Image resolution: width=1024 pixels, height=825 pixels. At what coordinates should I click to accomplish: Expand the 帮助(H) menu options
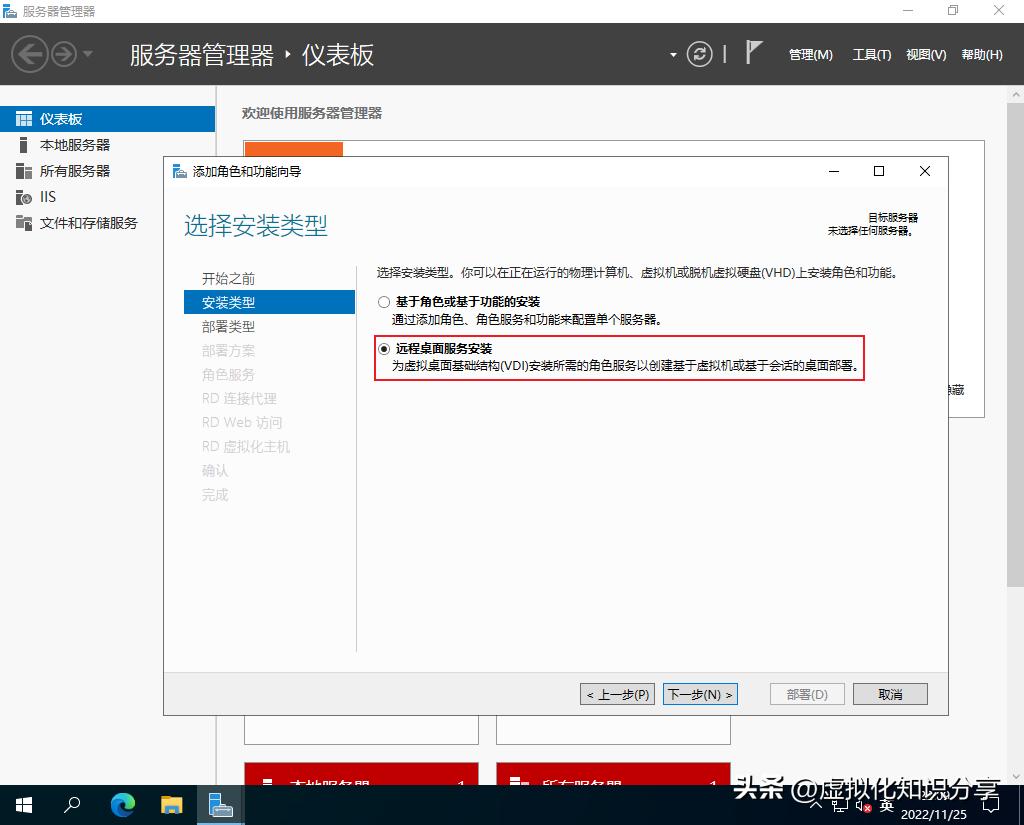pos(981,55)
